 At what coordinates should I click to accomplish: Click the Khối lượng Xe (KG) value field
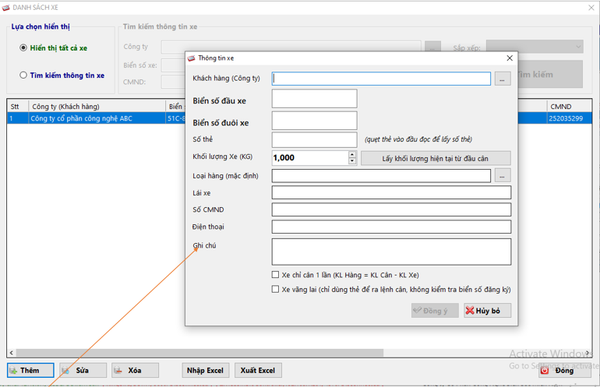coord(310,158)
